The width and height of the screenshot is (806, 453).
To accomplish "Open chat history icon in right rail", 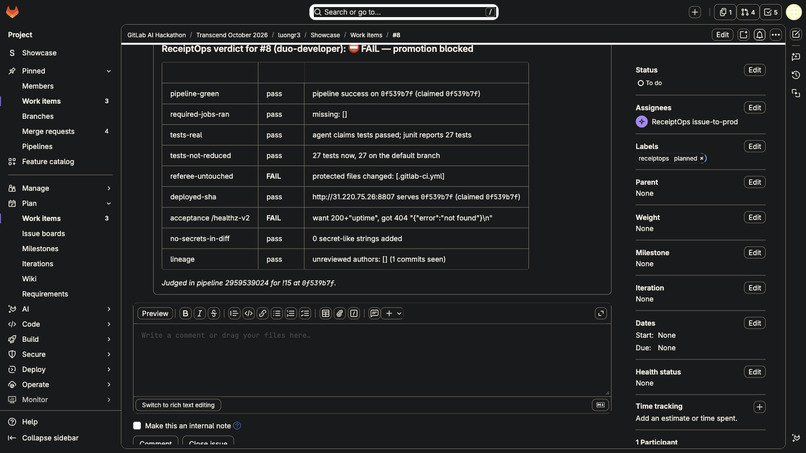I will [x=796, y=75].
